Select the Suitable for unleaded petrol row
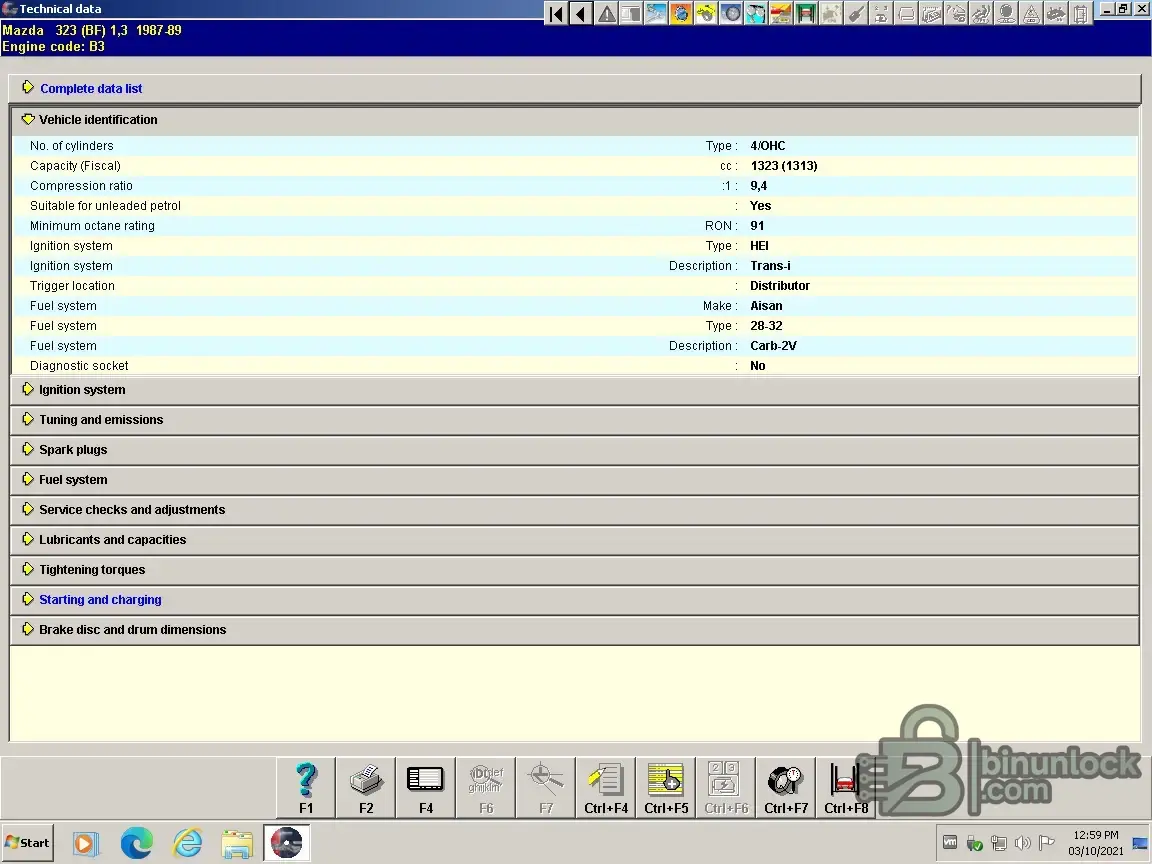This screenshot has width=1152, height=864. (x=575, y=206)
